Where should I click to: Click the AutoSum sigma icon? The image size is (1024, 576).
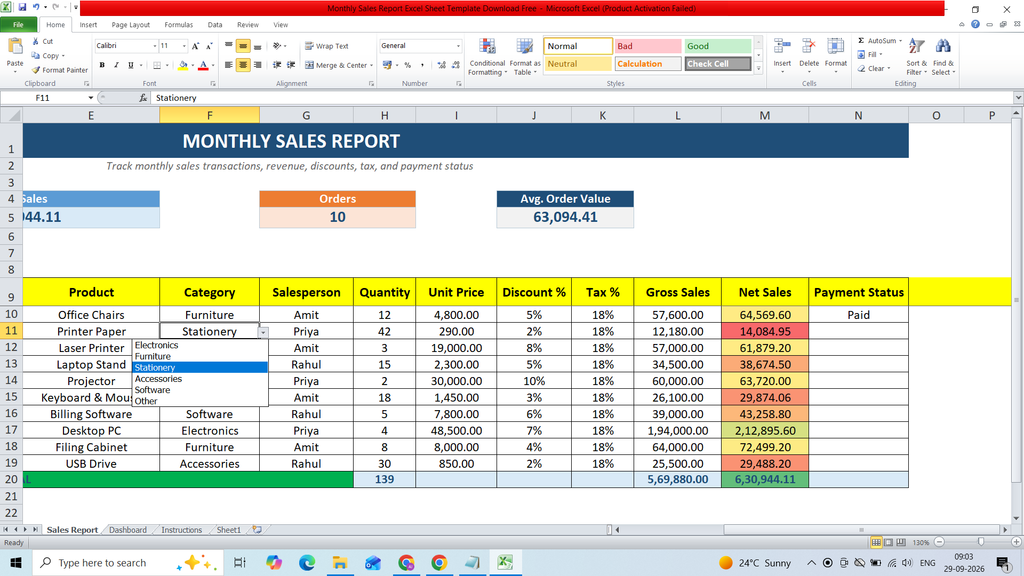tap(861, 40)
